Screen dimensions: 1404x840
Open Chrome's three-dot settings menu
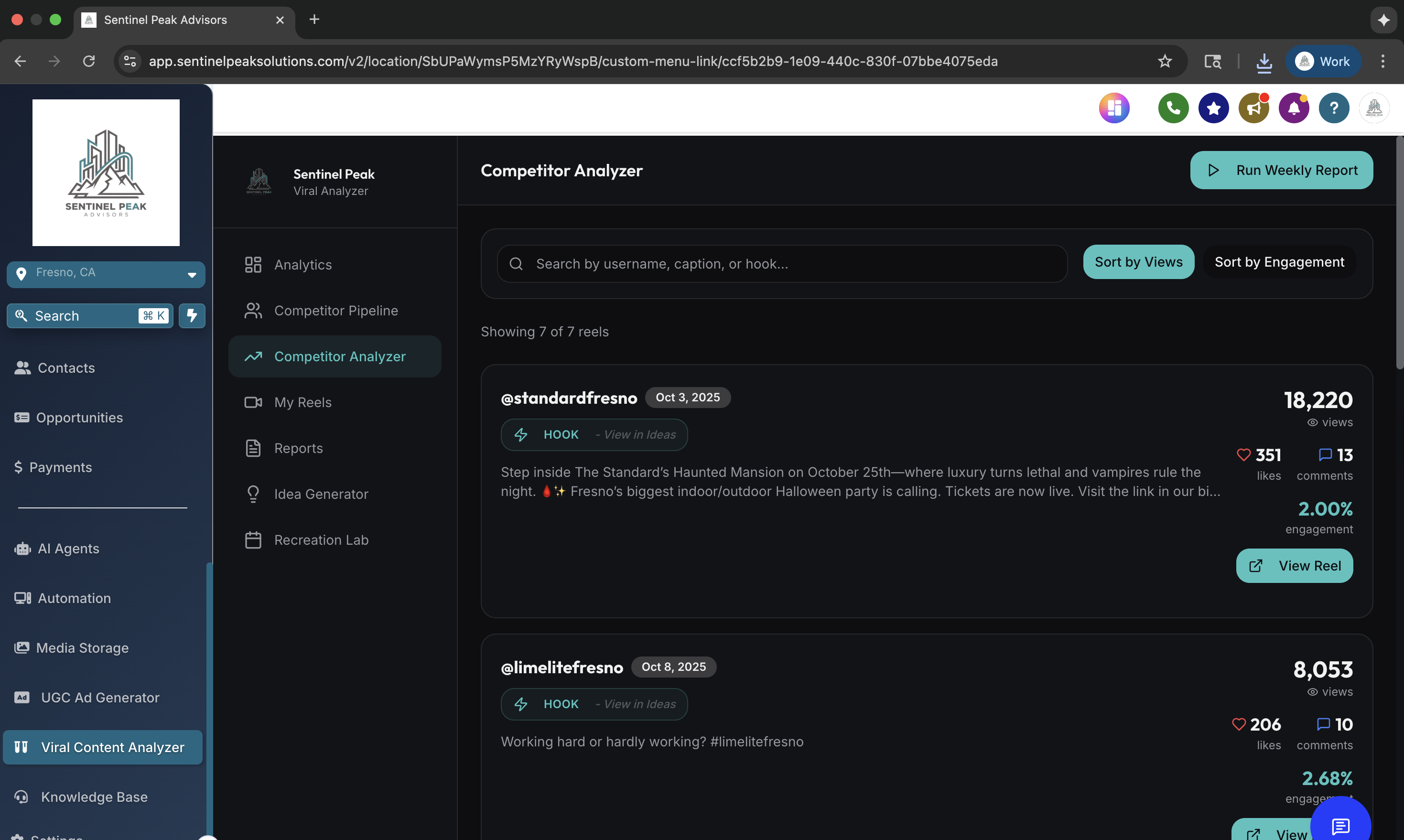pyautogui.click(x=1382, y=61)
